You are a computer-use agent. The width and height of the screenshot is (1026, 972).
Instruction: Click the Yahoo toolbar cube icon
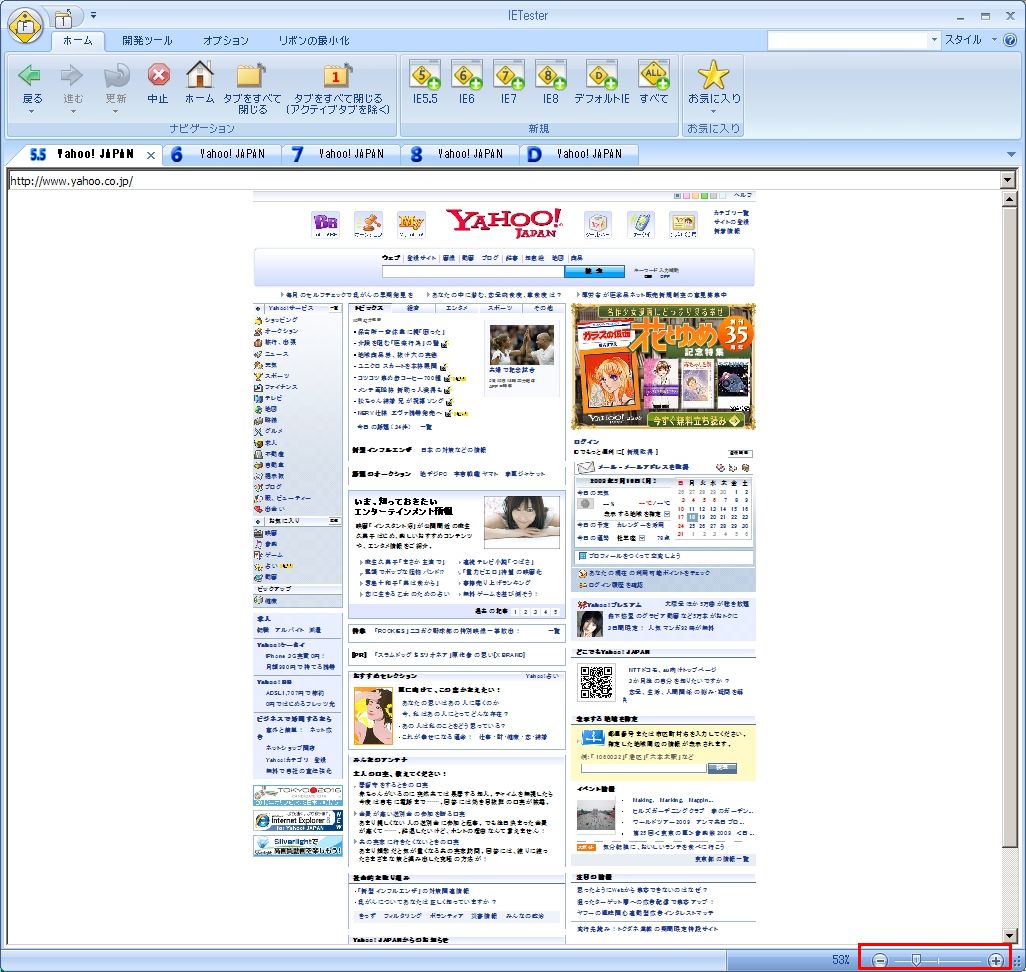[x=597, y=225]
